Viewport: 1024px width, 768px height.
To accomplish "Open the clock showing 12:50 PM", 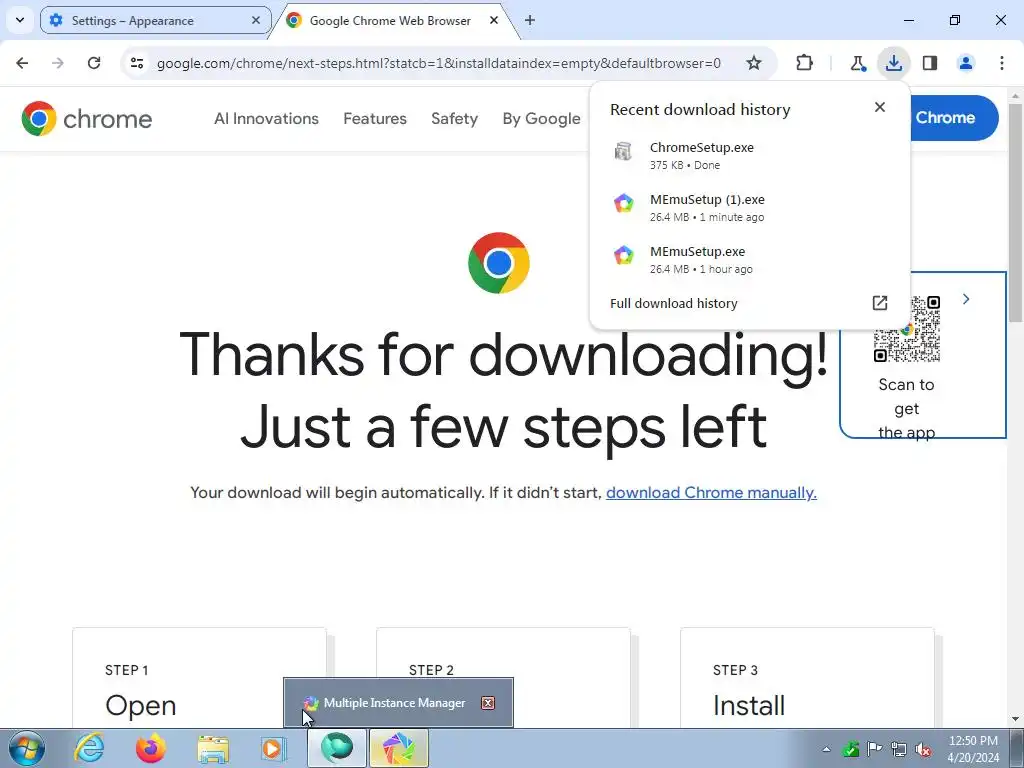I will tap(973, 748).
